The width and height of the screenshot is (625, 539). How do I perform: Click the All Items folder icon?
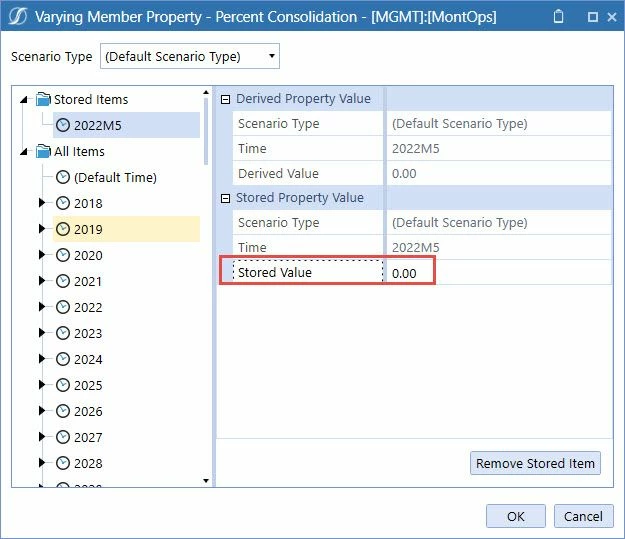(43, 151)
